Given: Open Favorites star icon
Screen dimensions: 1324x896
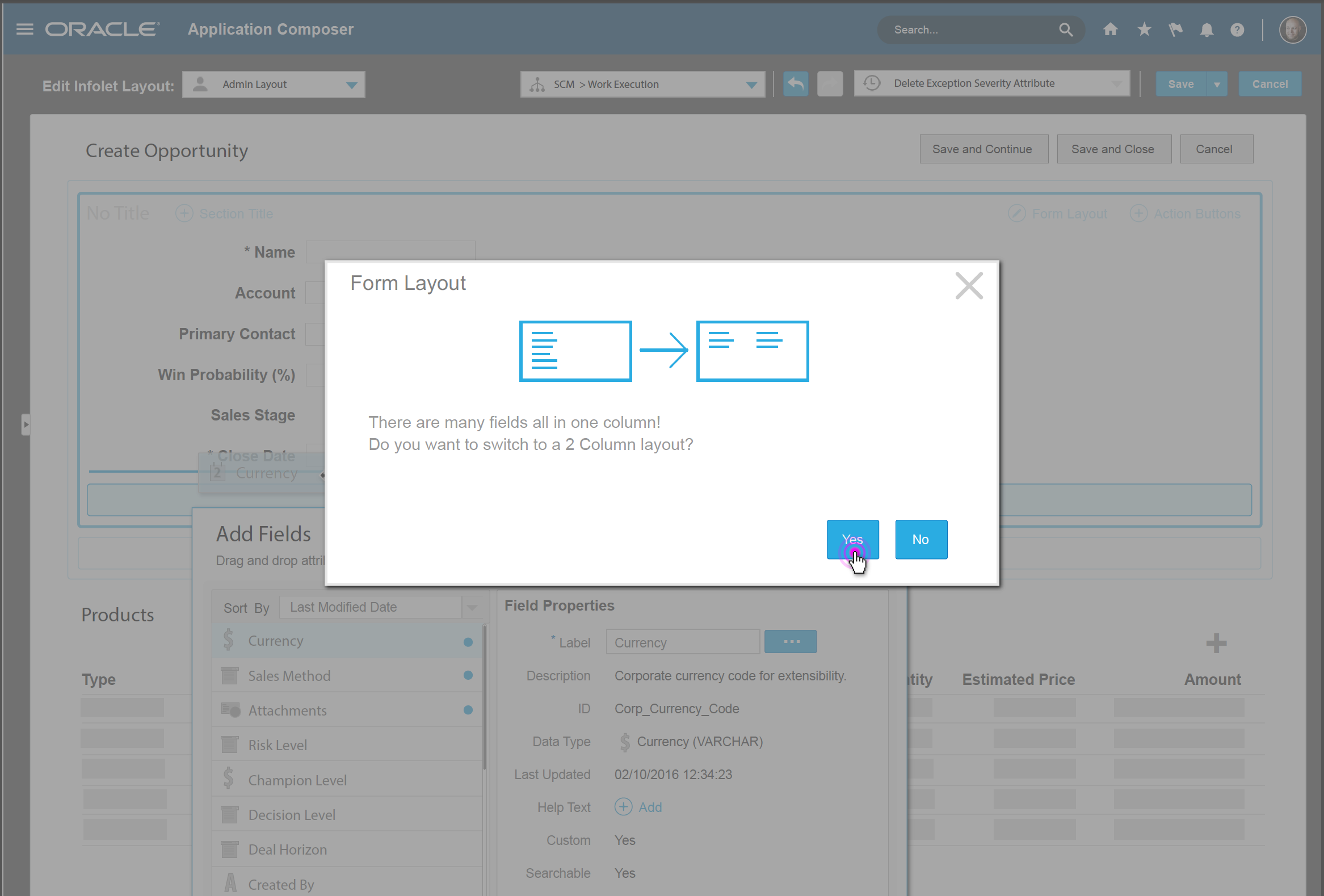Looking at the screenshot, I should pyautogui.click(x=1144, y=30).
